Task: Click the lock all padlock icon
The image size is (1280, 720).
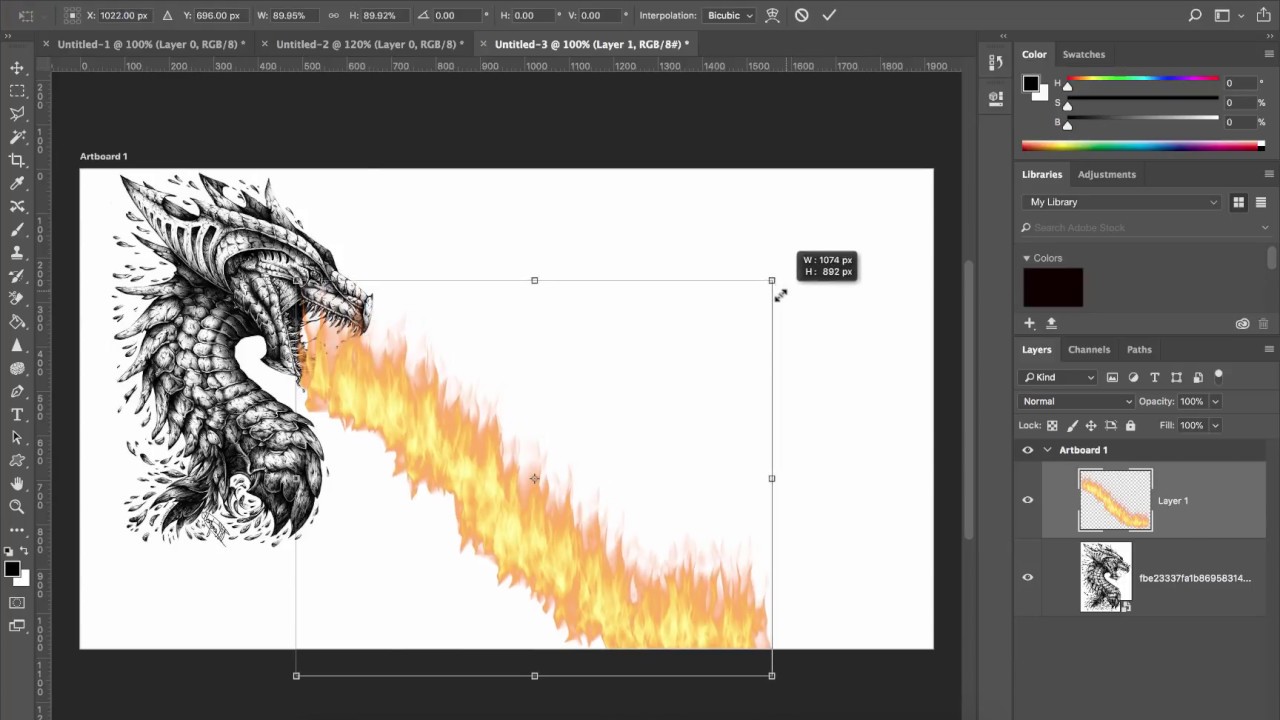Action: coord(1130,425)
